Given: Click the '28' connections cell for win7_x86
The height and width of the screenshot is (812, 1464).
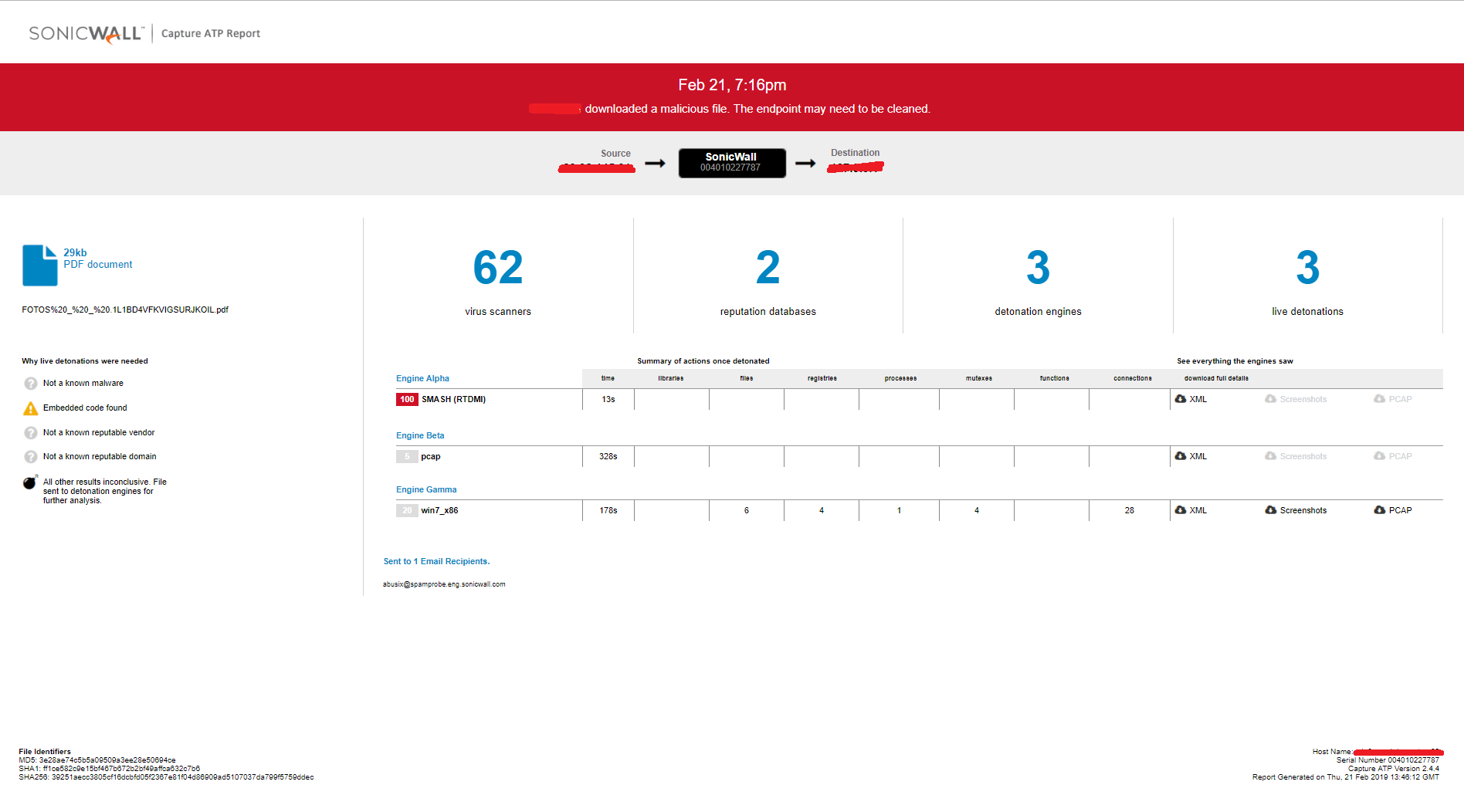Looking at the screenshot, I should (x=1130, y=510).
